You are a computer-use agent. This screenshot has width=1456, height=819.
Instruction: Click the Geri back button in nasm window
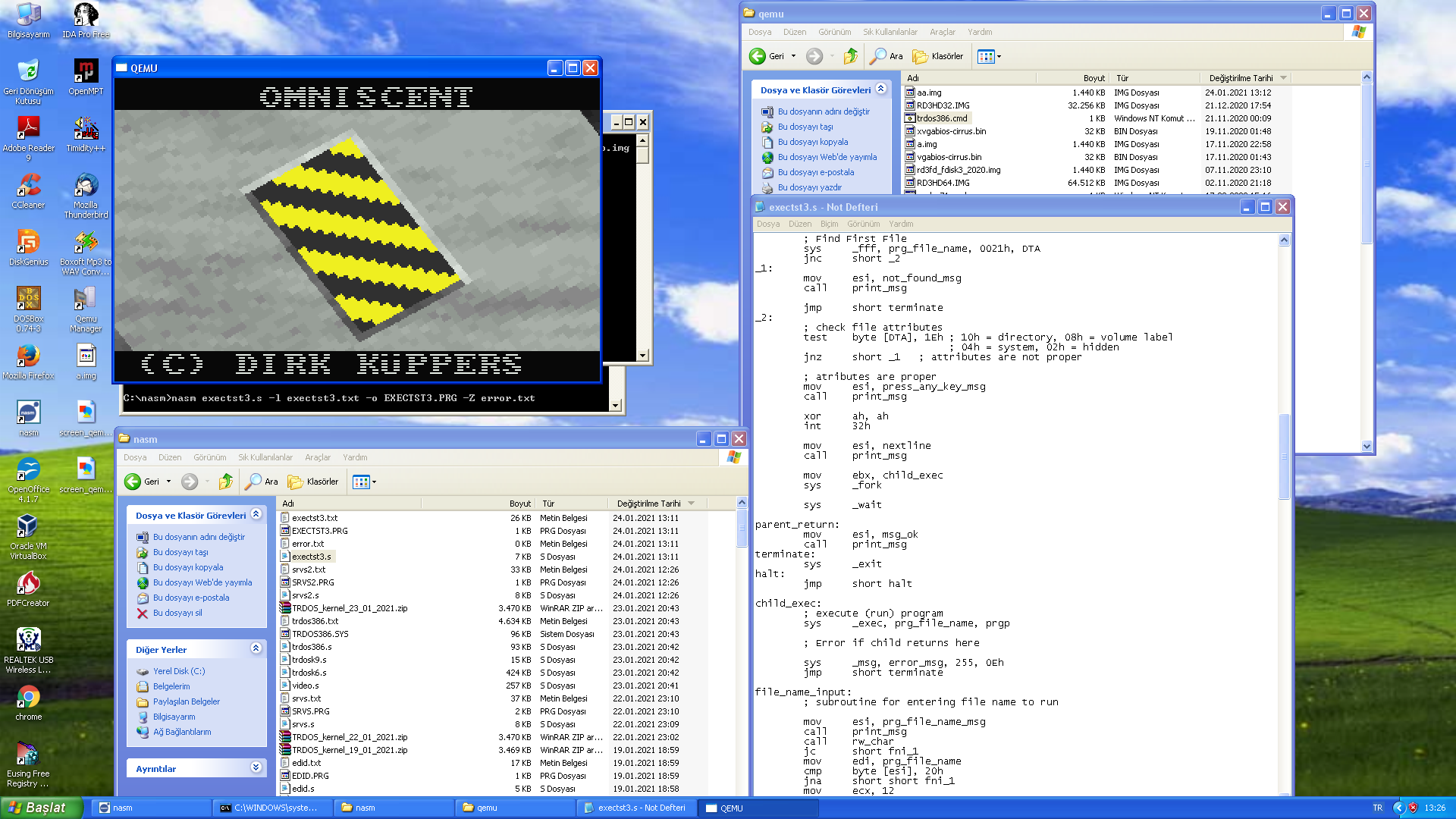[142, 482]
